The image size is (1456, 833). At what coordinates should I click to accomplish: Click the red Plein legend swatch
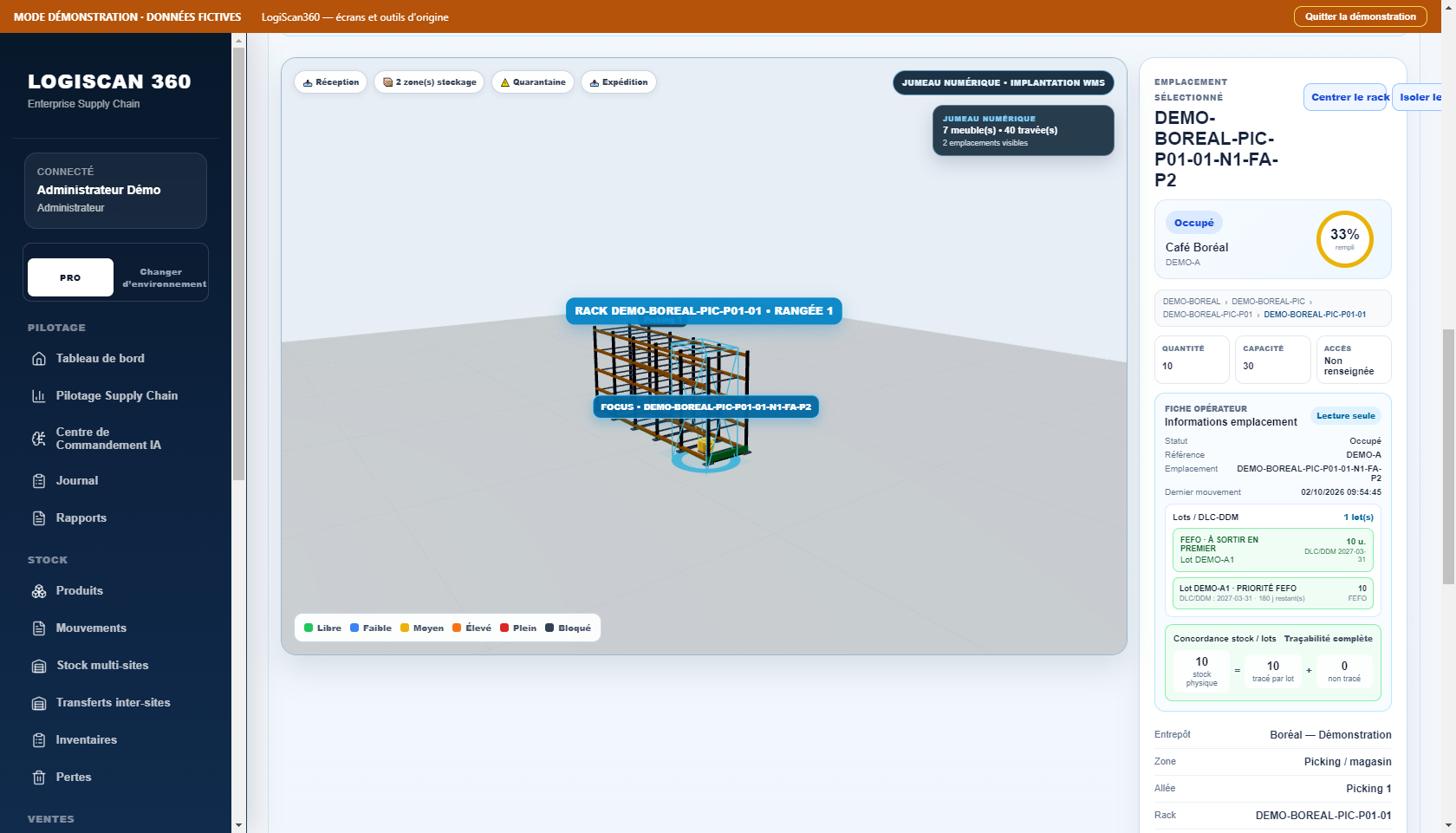pos(504,628)
